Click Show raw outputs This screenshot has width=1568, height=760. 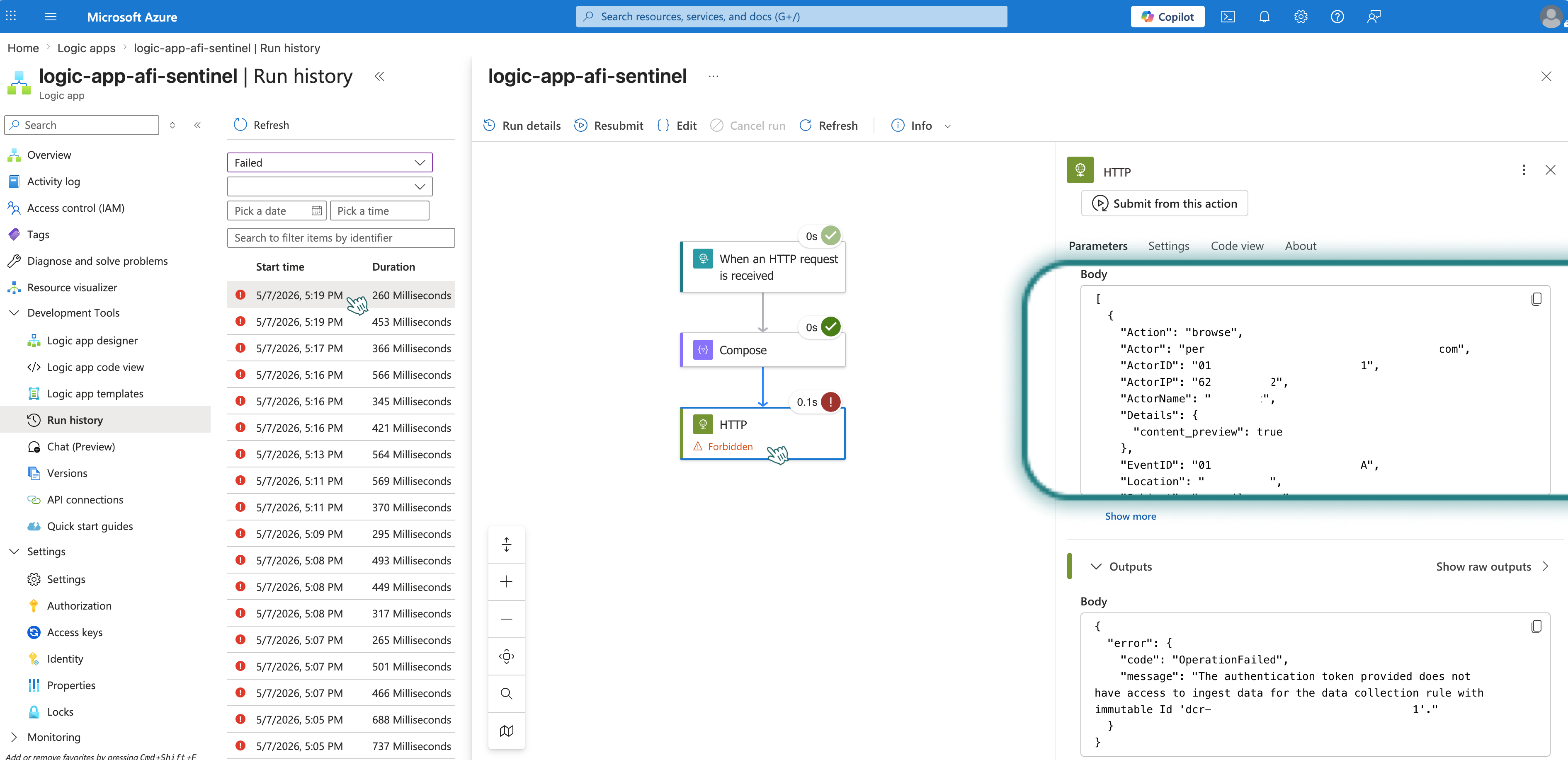click(x=1492, y=566)
